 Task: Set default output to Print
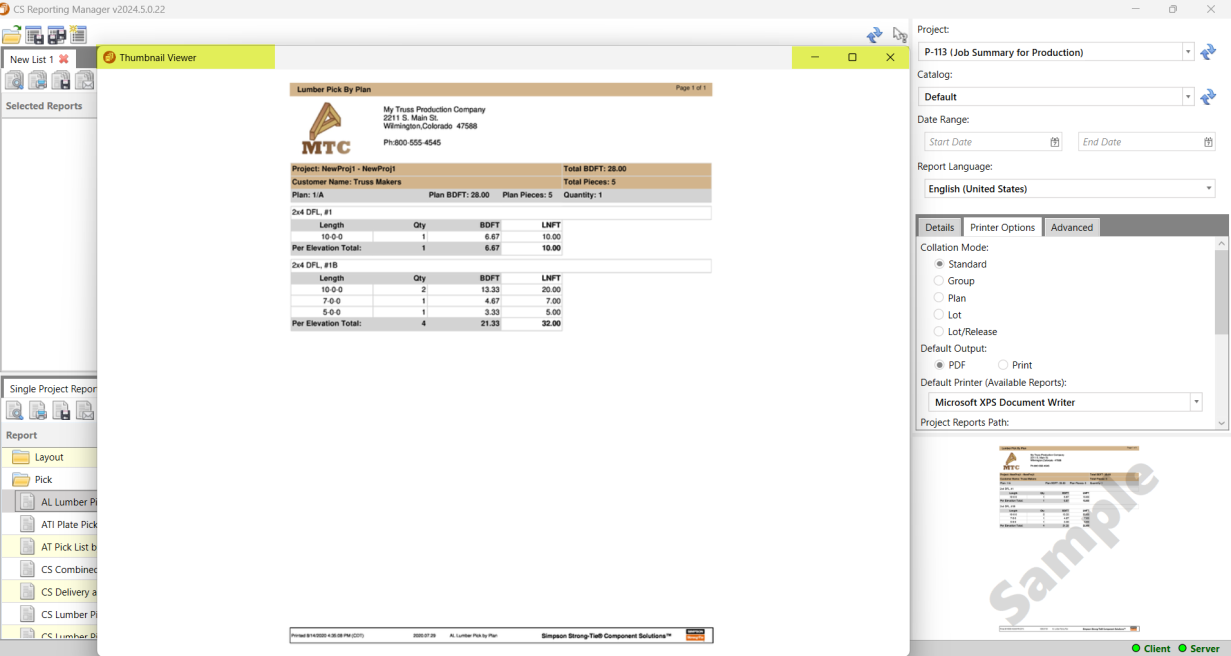point(1003,365)
